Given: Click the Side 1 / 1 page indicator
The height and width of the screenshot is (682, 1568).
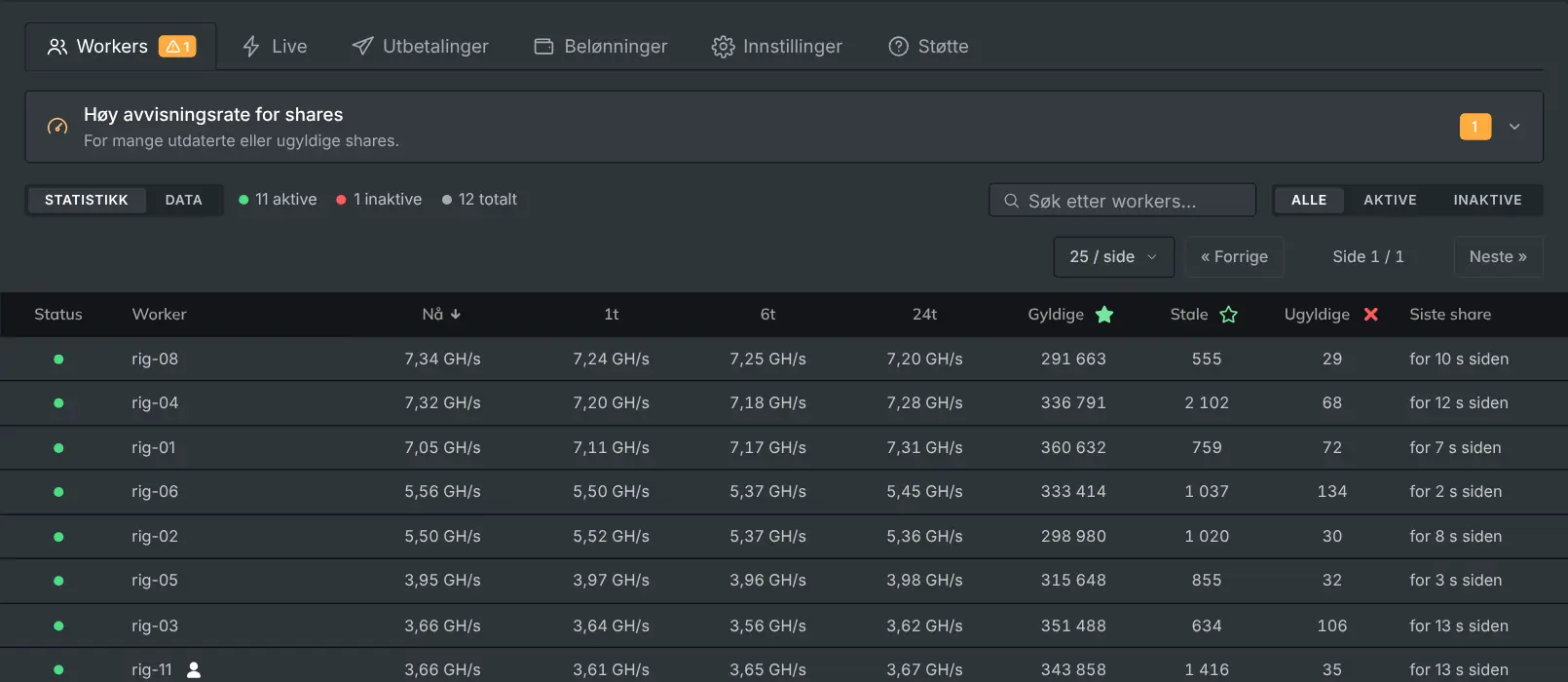Looking at the screenshot, I should (1368, 257).
